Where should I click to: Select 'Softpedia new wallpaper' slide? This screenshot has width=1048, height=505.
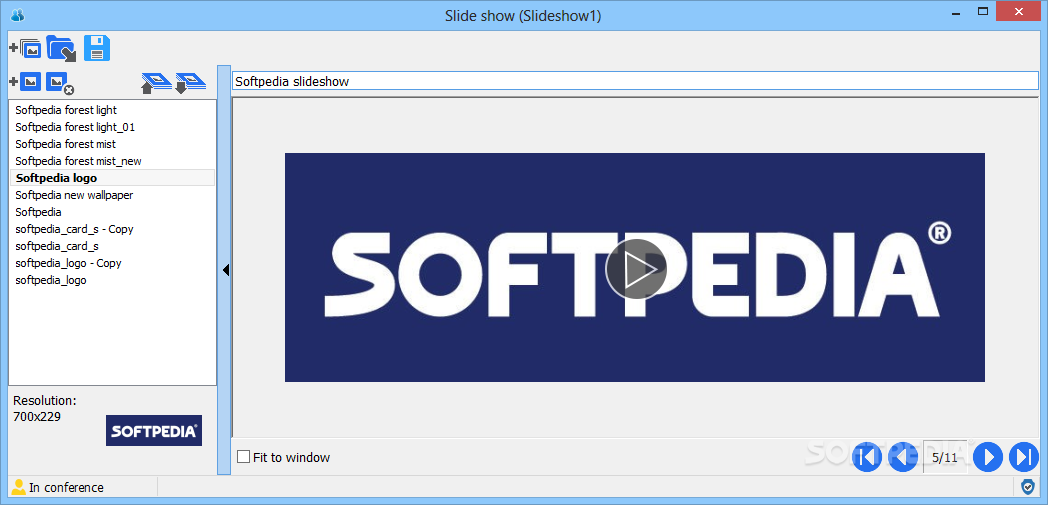pyautogui.click(x=74, y=195)
